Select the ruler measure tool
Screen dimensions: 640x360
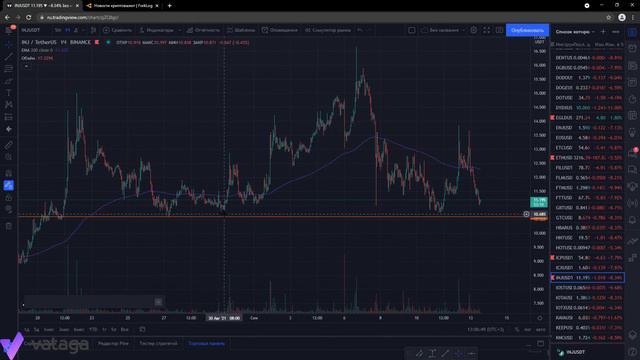coord(9,145)
